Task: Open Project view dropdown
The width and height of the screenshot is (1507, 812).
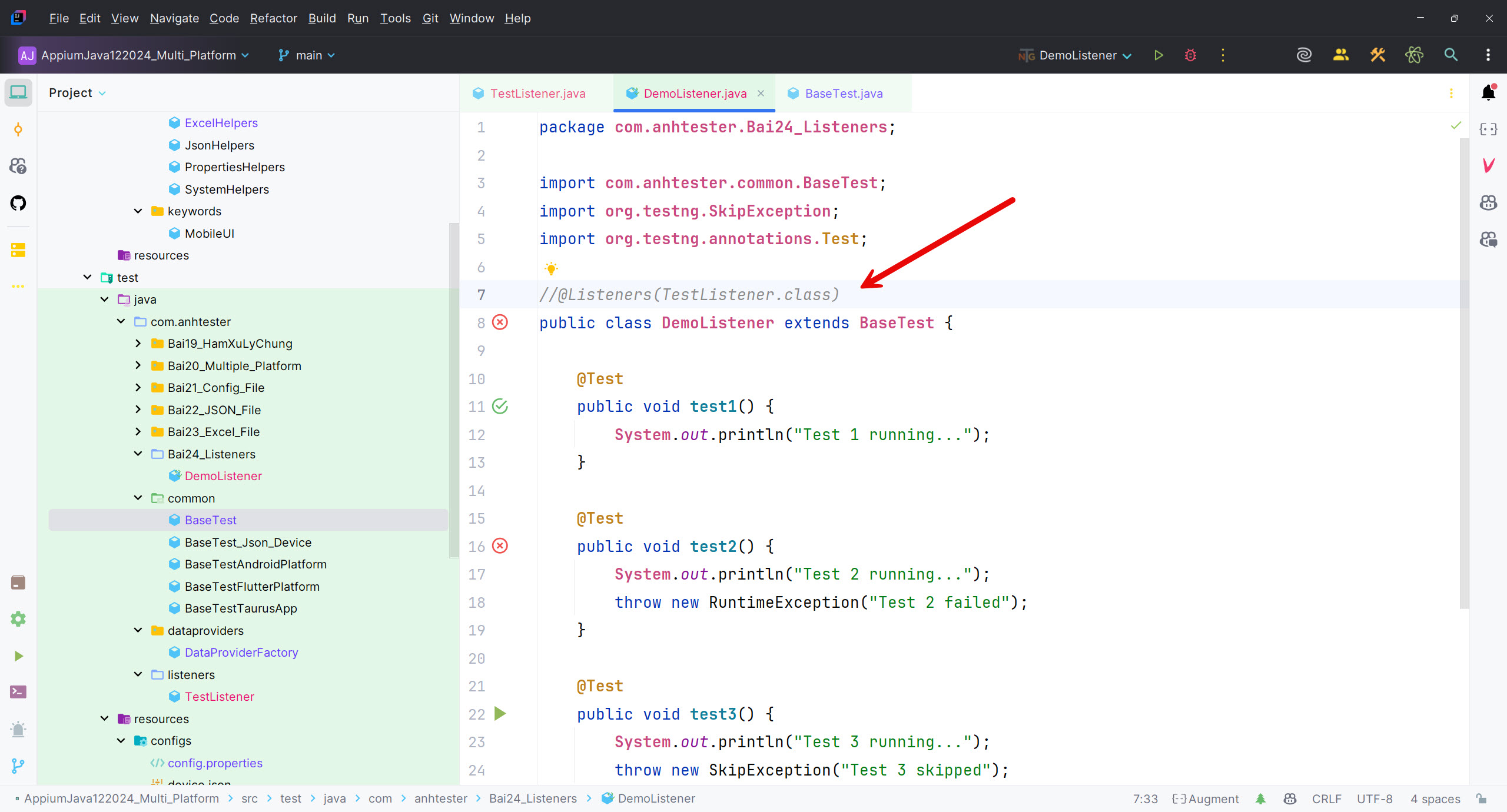Action: [x=77, y=93]
